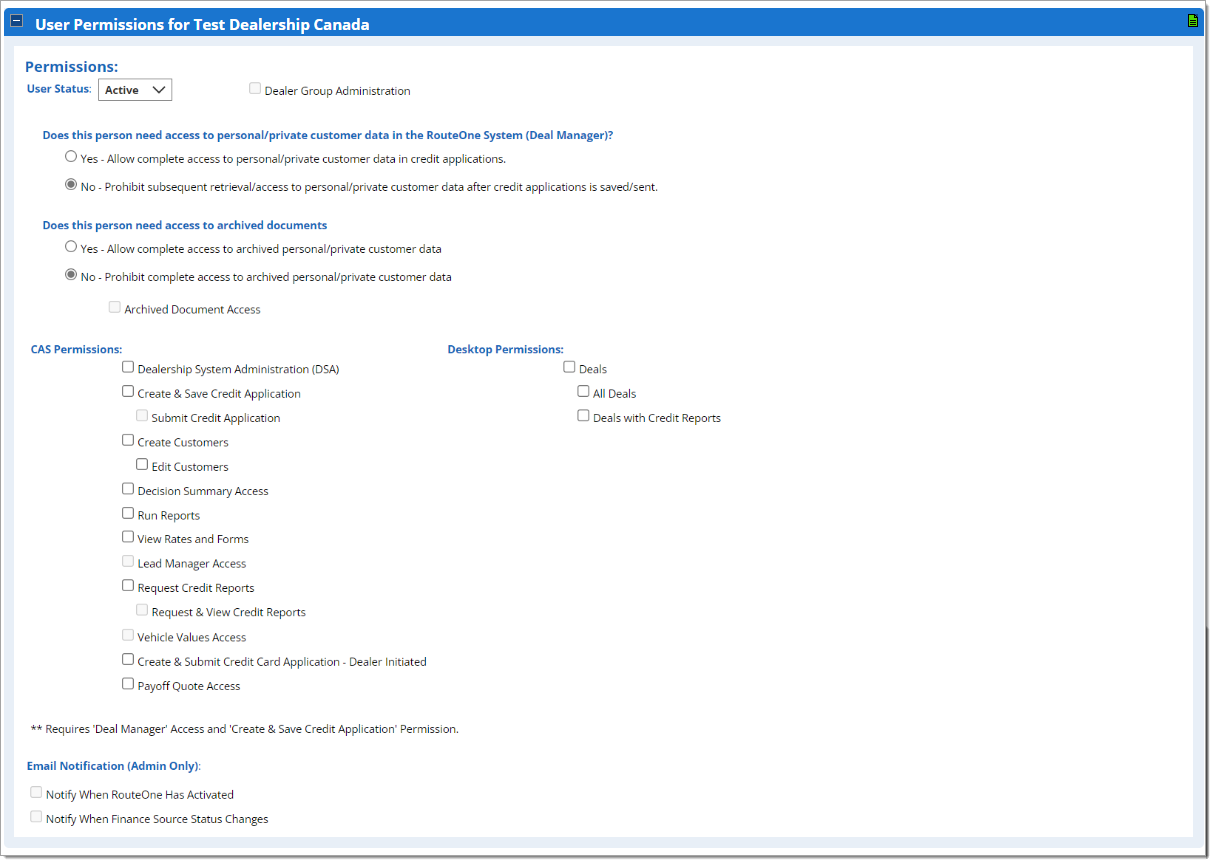Toggle Archived Document Access checkbox
The width and height of the screenshot is (1213, 863).
(x=115, y=308)
